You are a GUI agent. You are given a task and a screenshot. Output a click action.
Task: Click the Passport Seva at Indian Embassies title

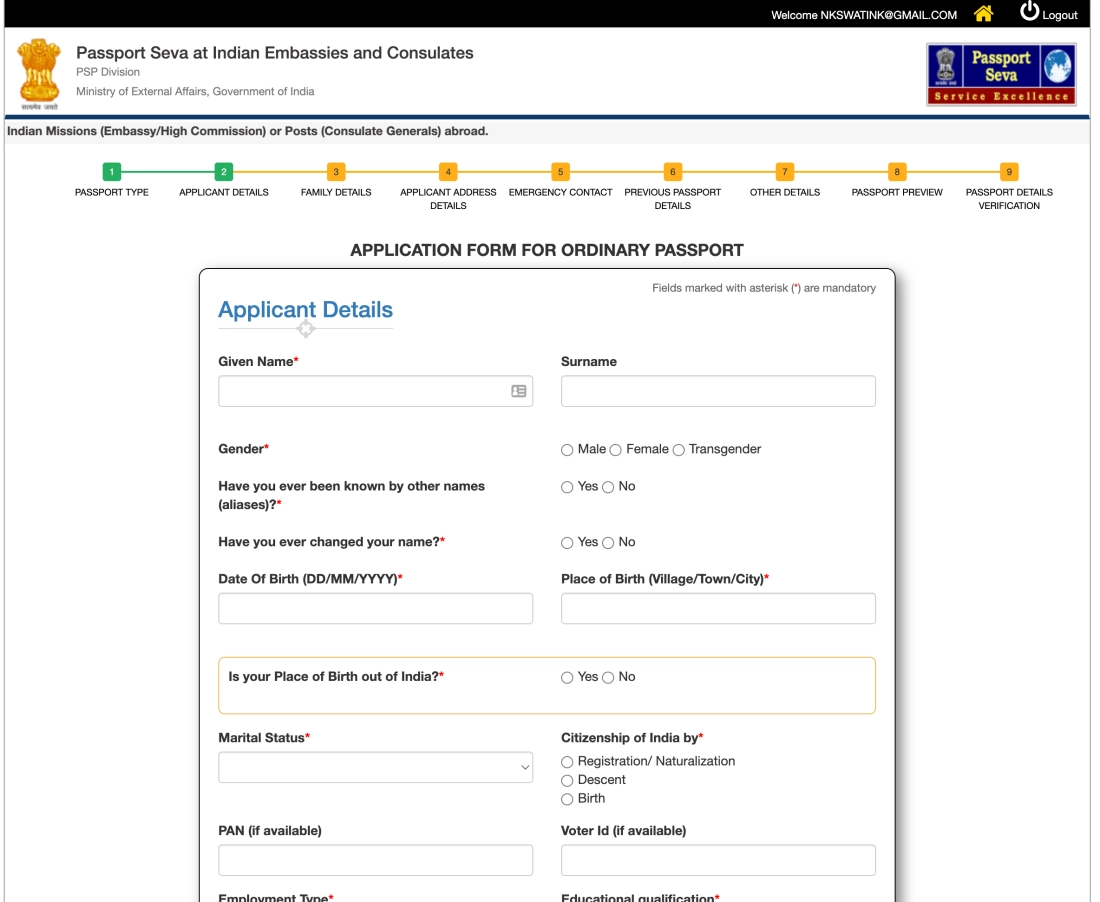[x=274, y=53]
